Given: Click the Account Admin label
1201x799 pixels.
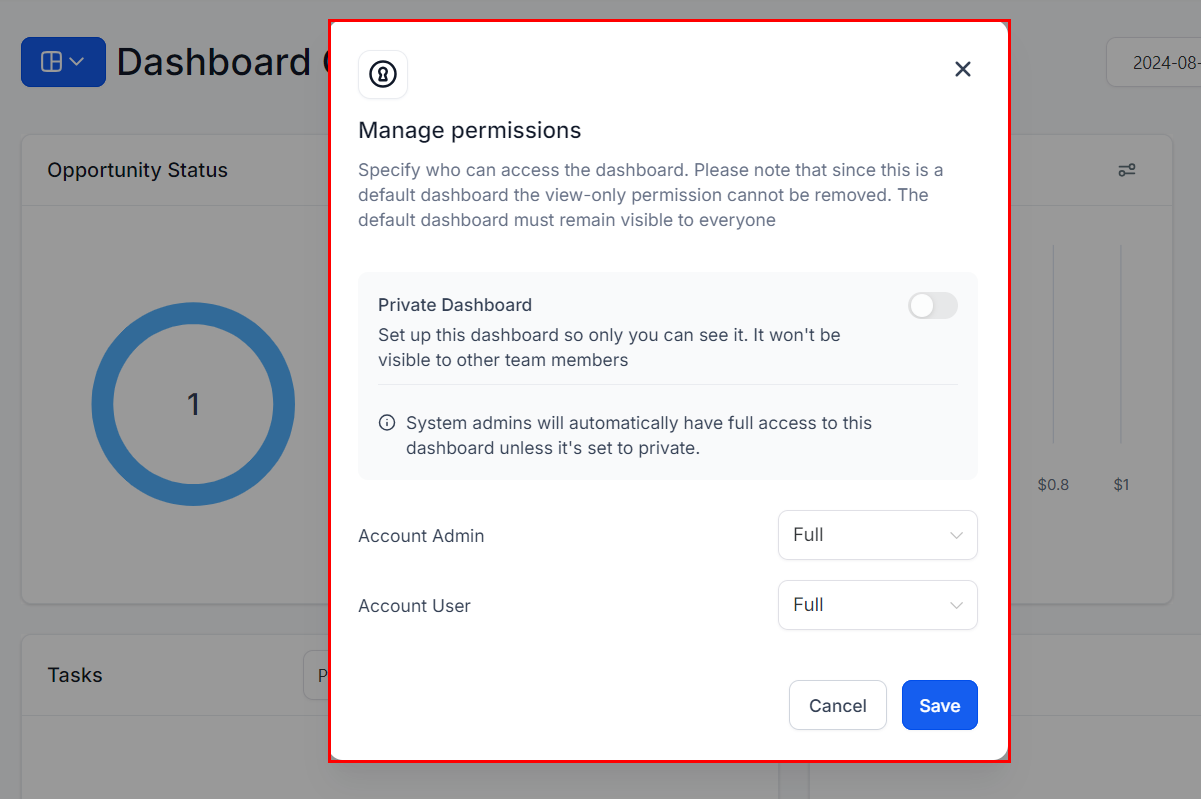Looking at the screenshot, I should 421,536.
